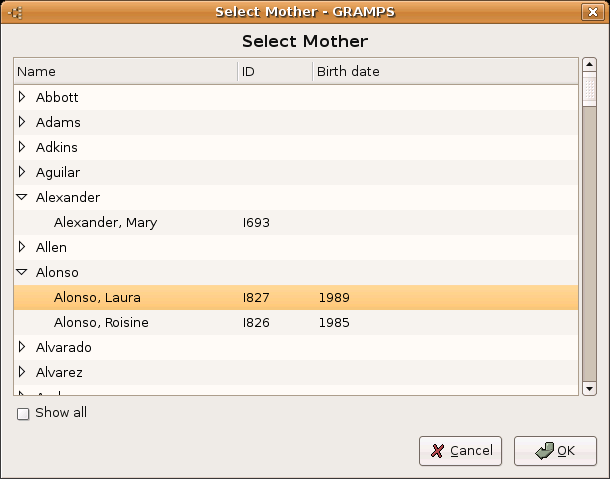Select Alonso, Roisine row
The image size is (610, 479).
[102, 322]
